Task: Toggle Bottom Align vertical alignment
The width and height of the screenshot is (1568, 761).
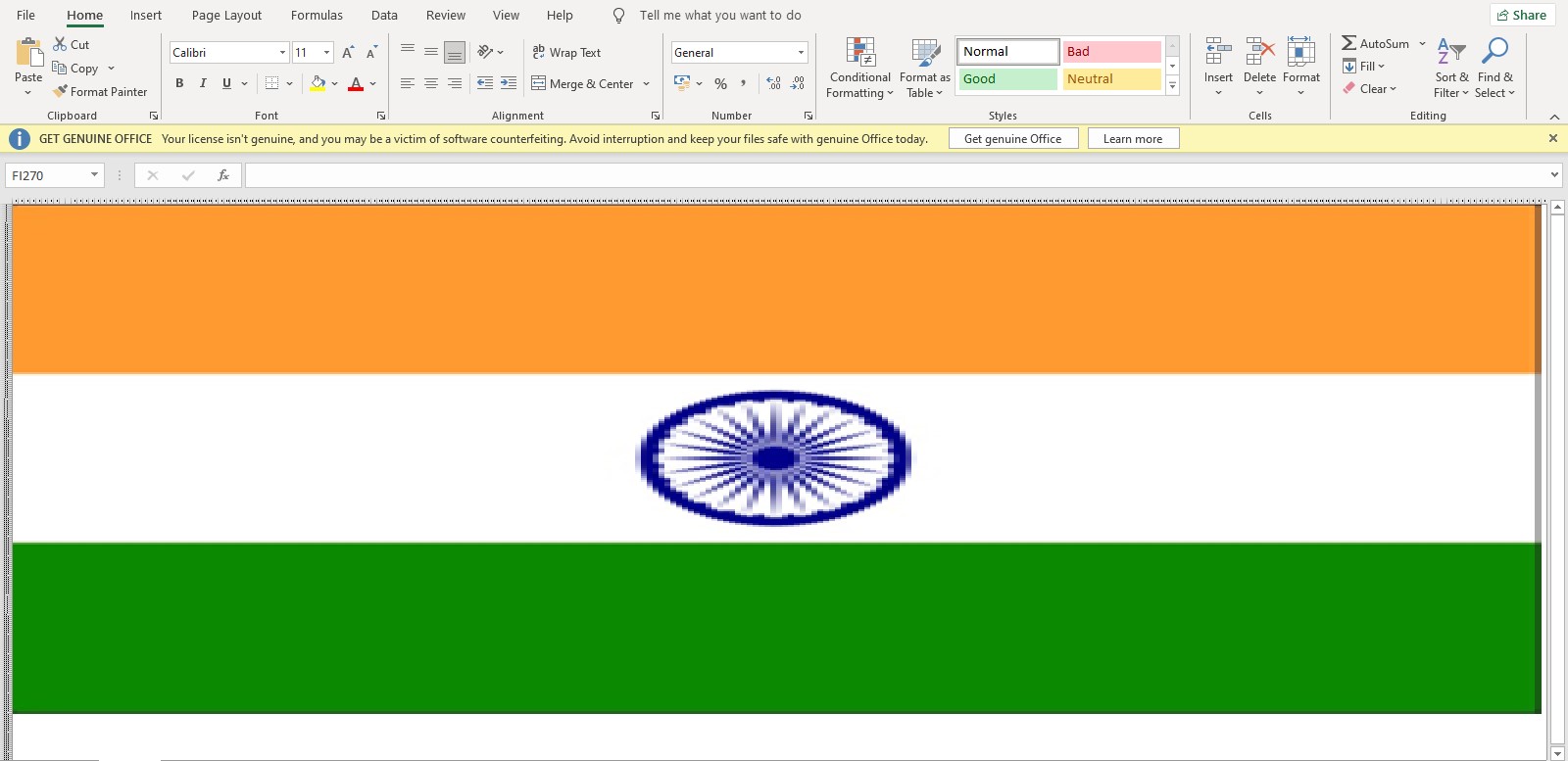Action: (x=455, y=52)
